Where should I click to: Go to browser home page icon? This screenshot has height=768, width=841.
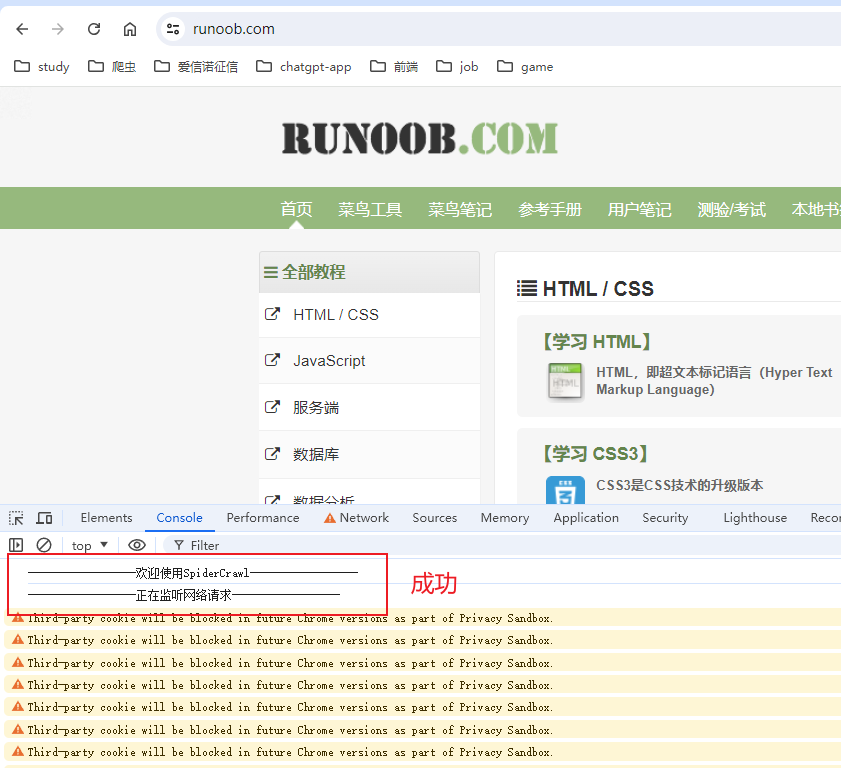click(x=130, y=29)
